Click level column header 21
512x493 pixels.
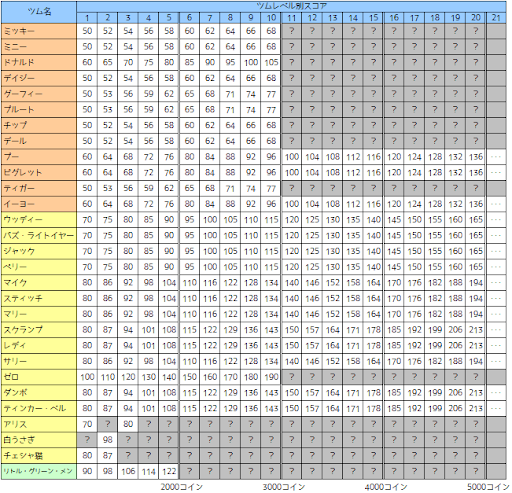(496, 18)
